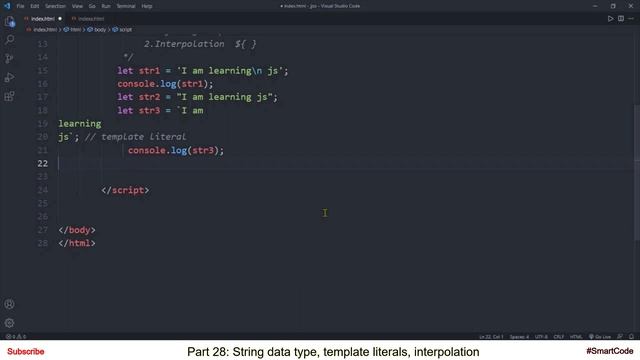Open the Edit menu
Screen dimensions: 640x360
(x=35, y=6)
